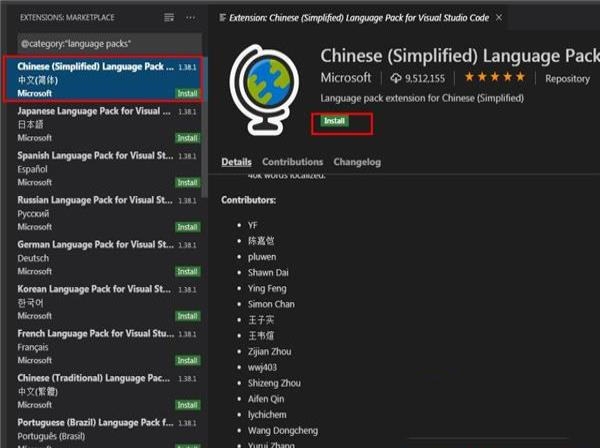
Task: Switch to the Changelog tab
Action: 358,162
